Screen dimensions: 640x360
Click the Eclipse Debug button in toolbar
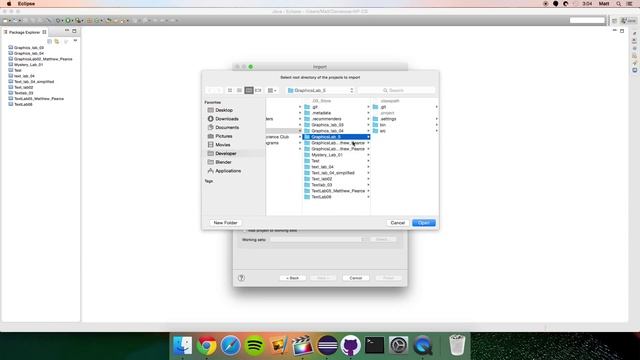tap(59, 20)
